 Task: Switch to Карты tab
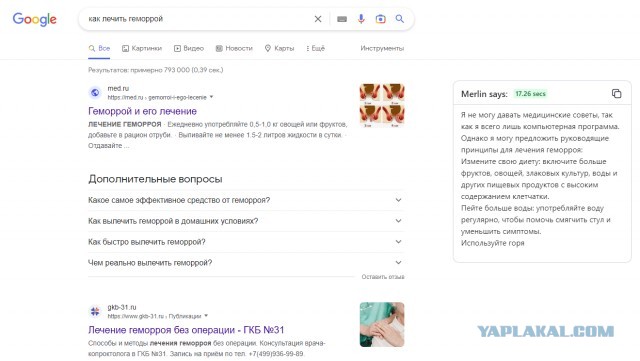point(280,48)
